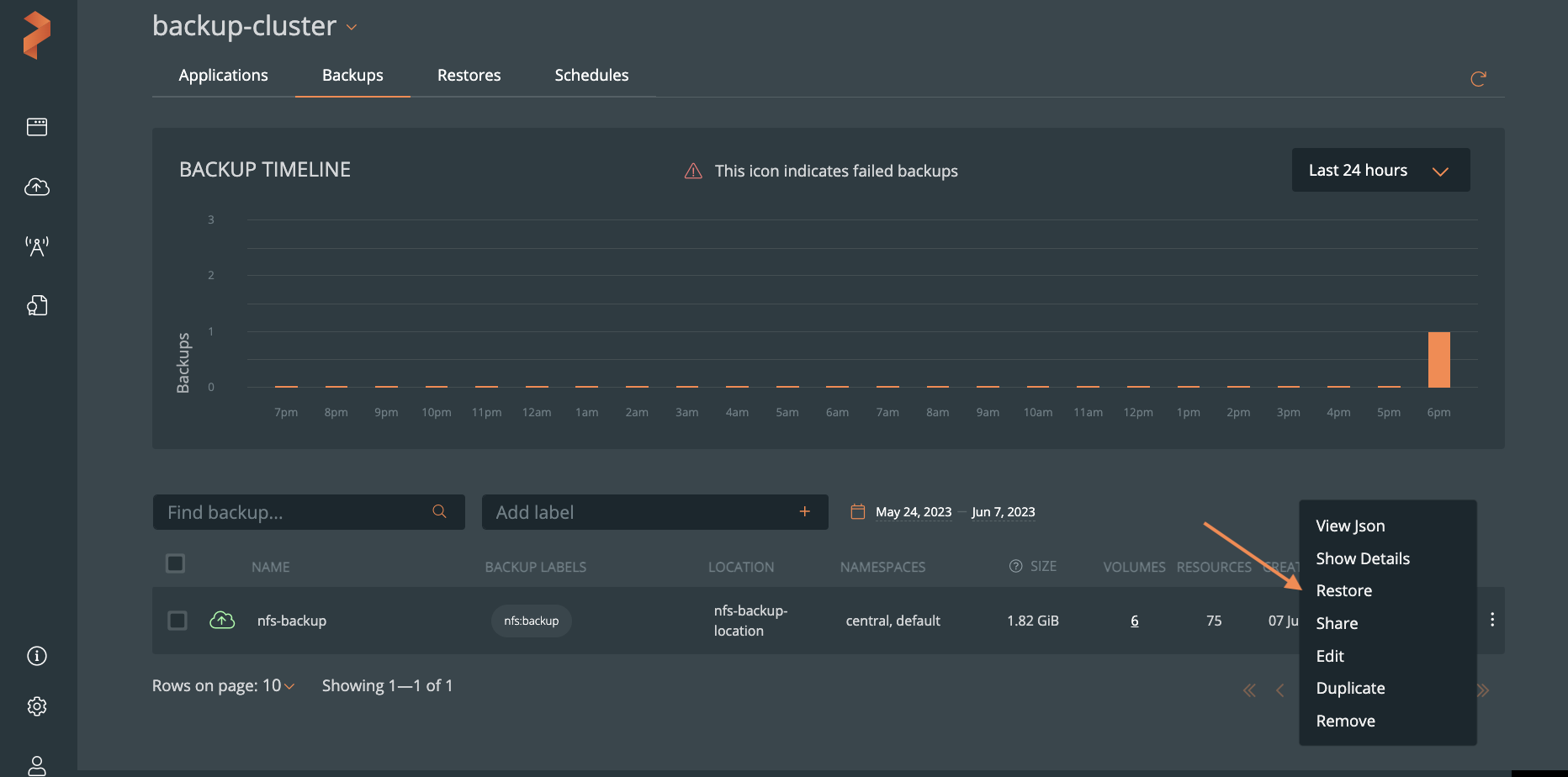Select Restore from the context menu

(1343, 590)
